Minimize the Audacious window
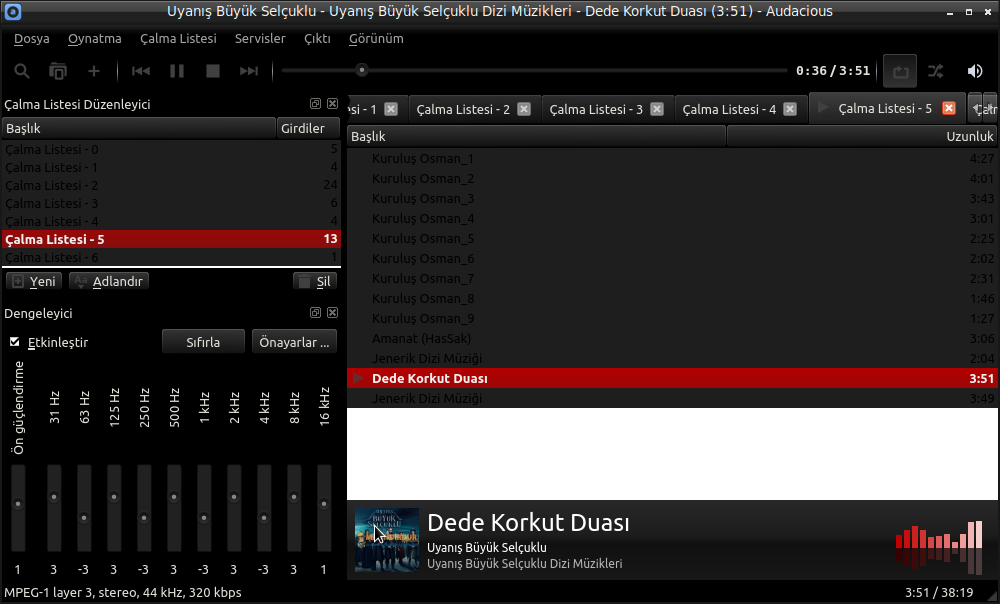The image size is (1000, 604). pyautogui.click(x=950, y=12)
